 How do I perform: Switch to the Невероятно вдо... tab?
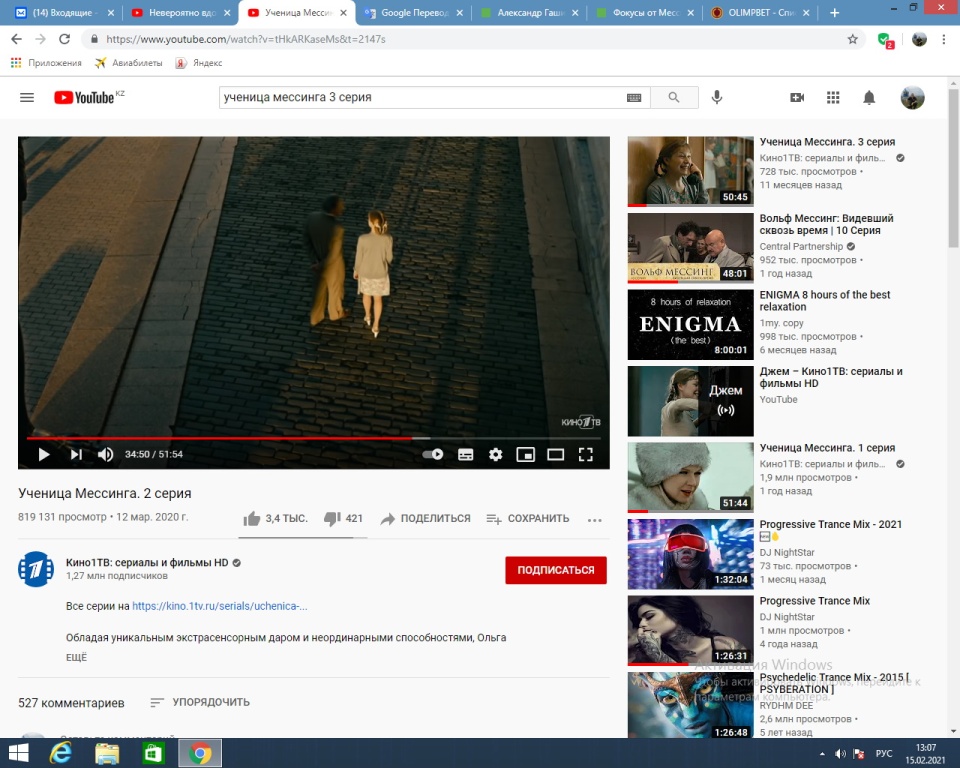click(x=181, y=12)
